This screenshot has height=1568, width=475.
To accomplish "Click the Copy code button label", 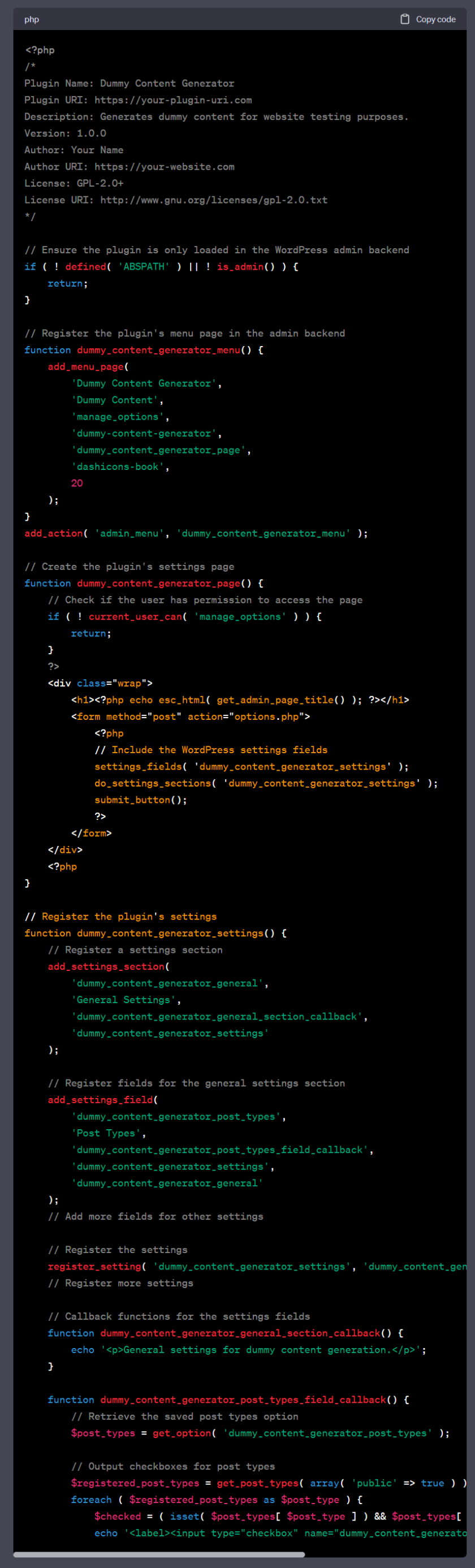I will tap(435, 19).
